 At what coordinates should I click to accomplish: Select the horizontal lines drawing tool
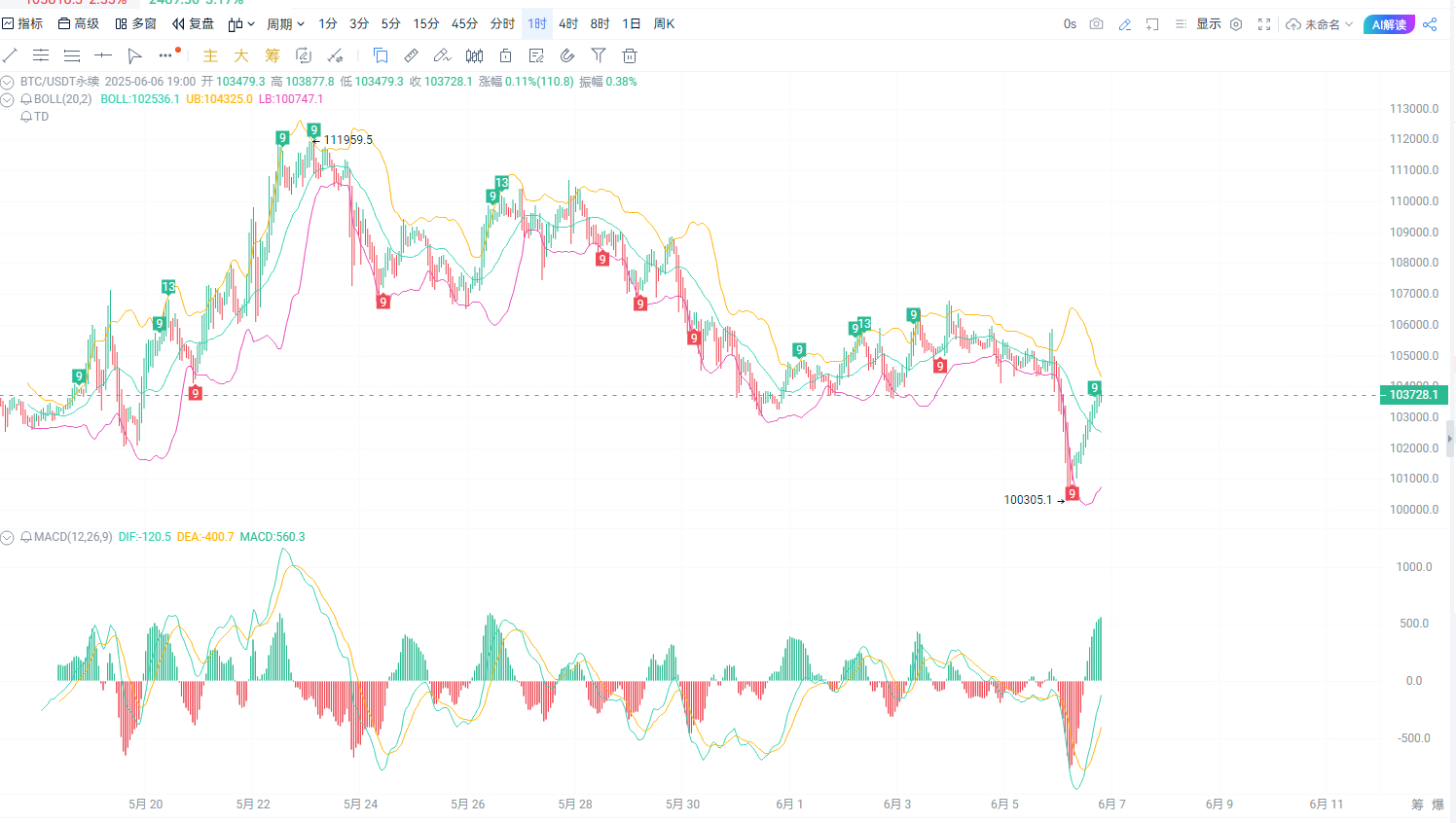[71, 55]
